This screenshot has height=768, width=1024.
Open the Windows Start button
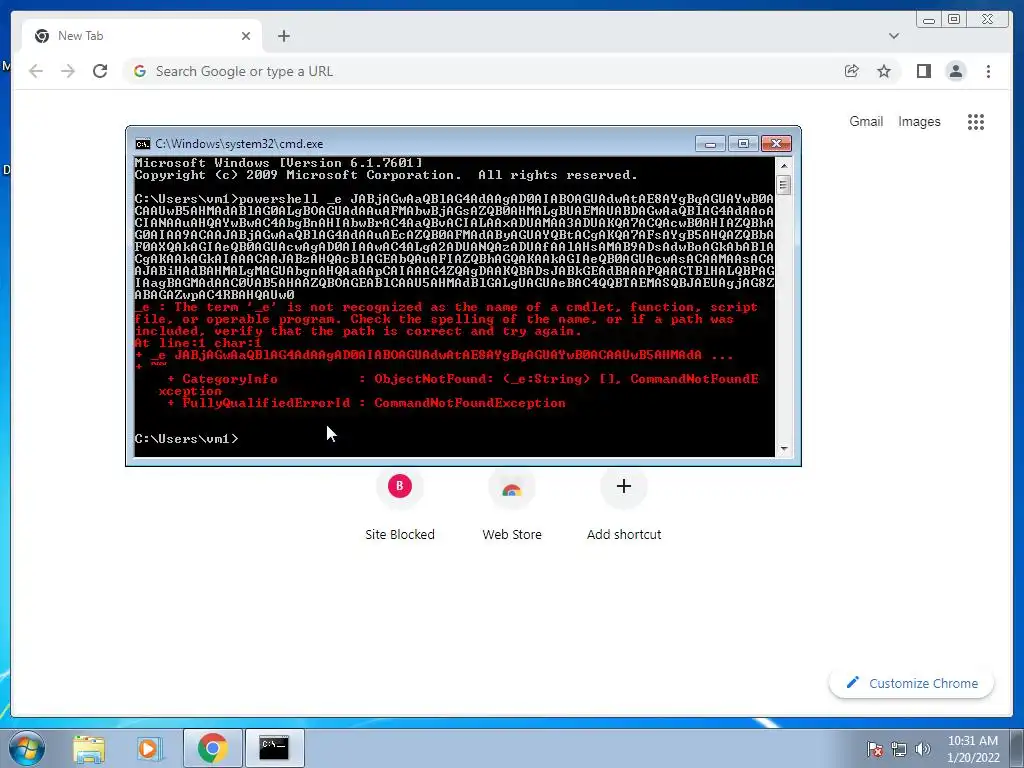click(x=26, y=748)
